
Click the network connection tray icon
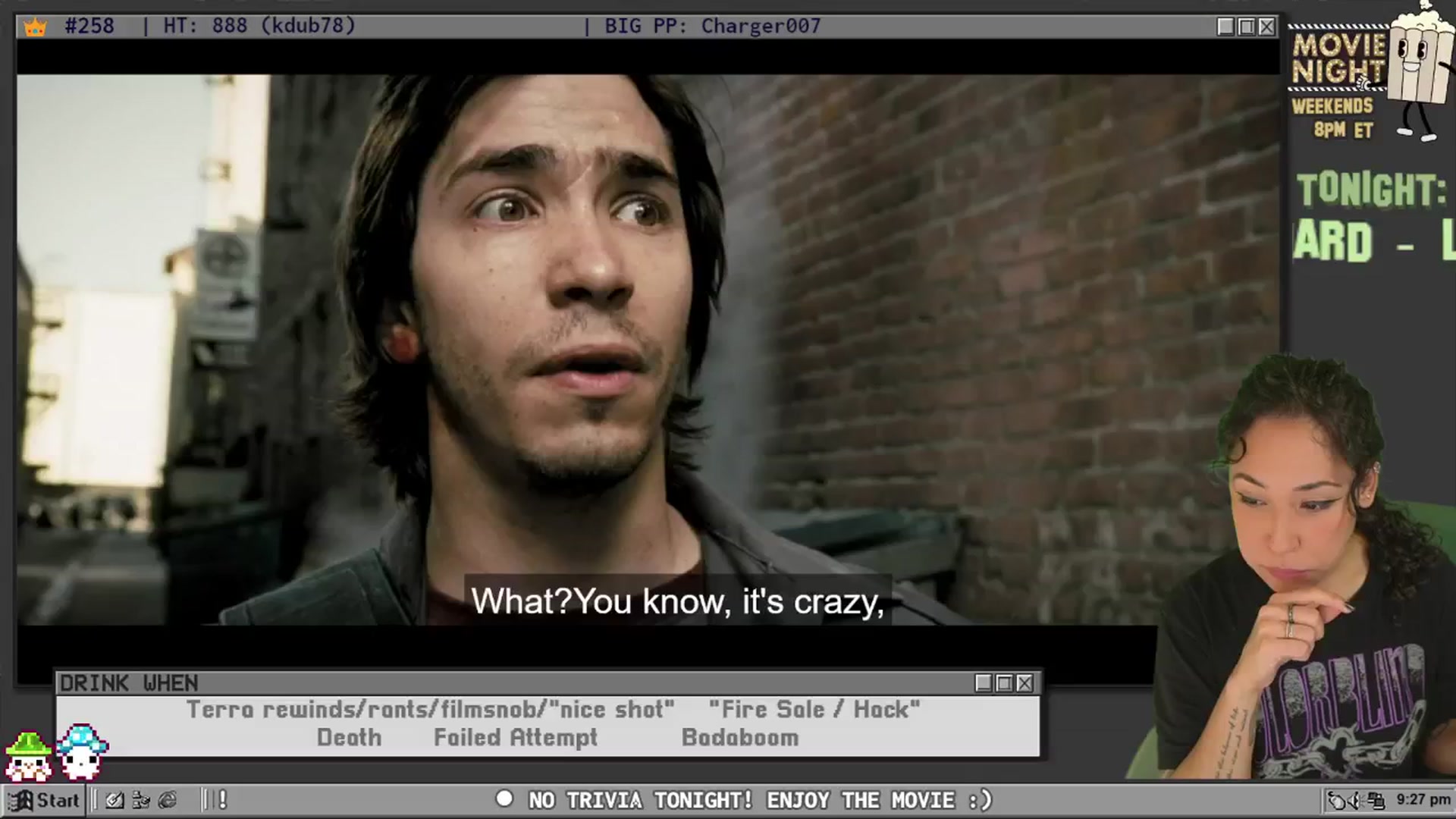[1376, 800]
